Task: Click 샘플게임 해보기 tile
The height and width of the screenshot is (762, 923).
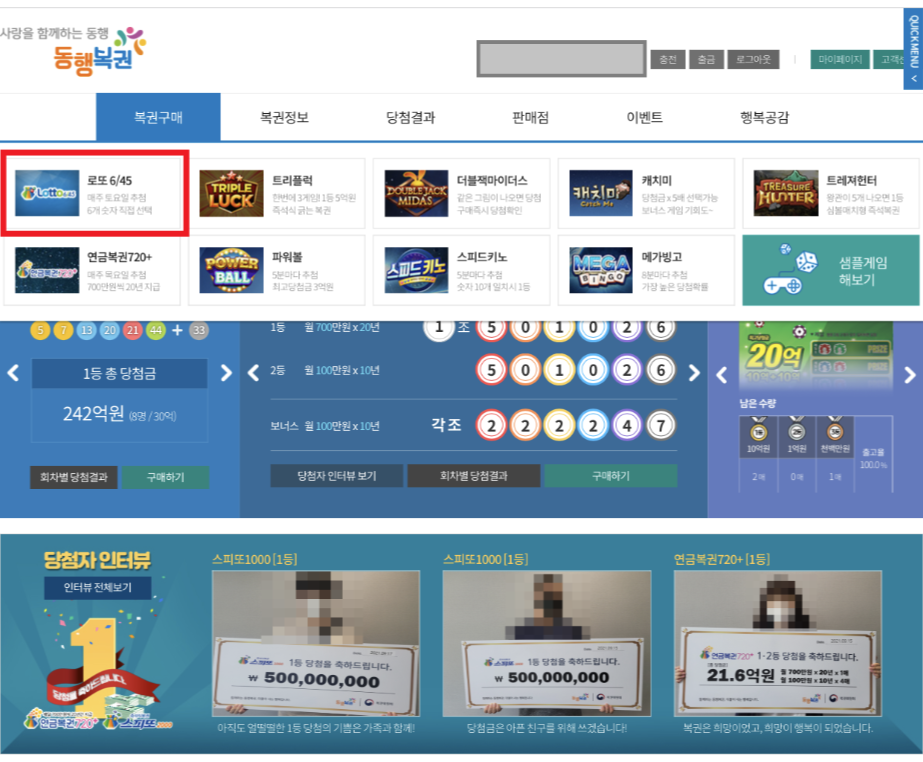Action: click(x=831, y=270)
